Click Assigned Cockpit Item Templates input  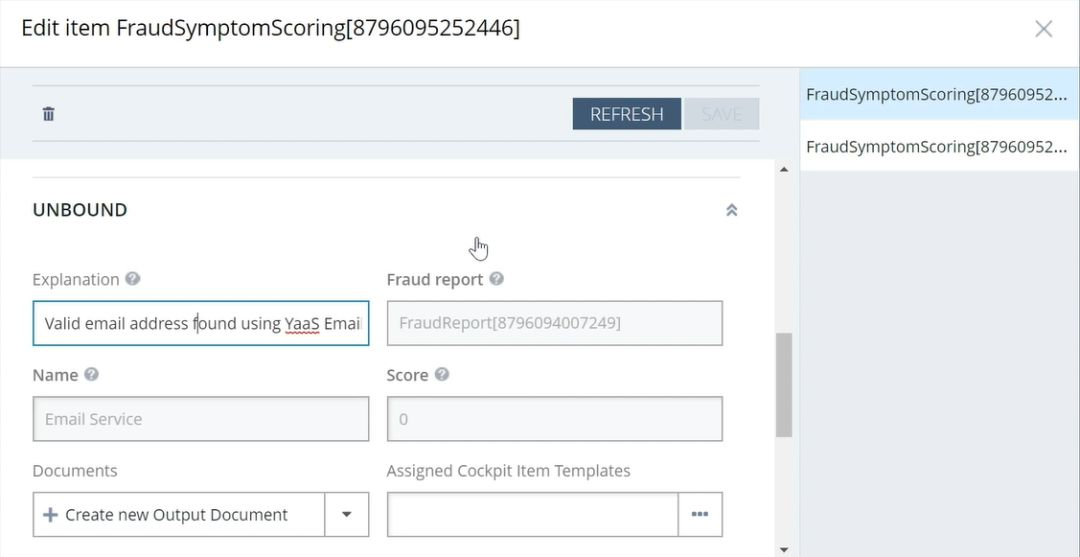coord(532,514)
